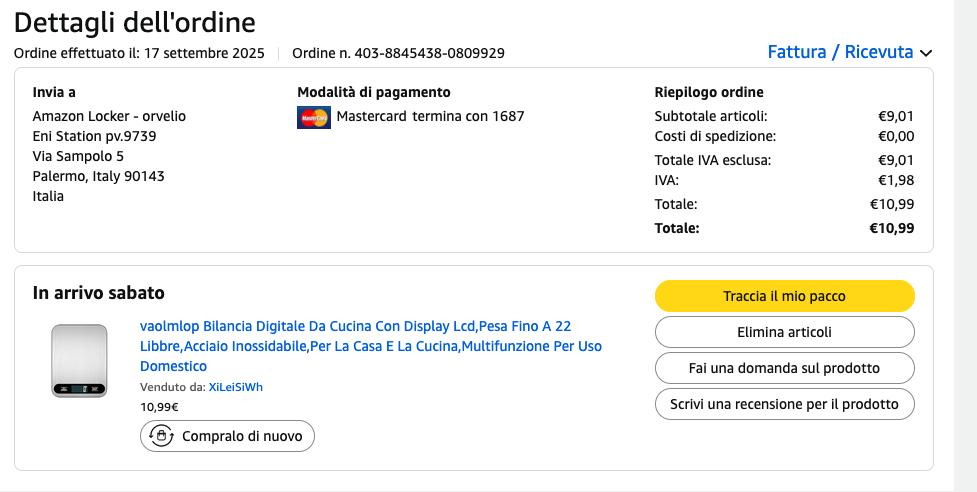This screenshot has width=977, height=492.
Task: Open the kitchen scale product thumbnail
Action: coord(79,360)
